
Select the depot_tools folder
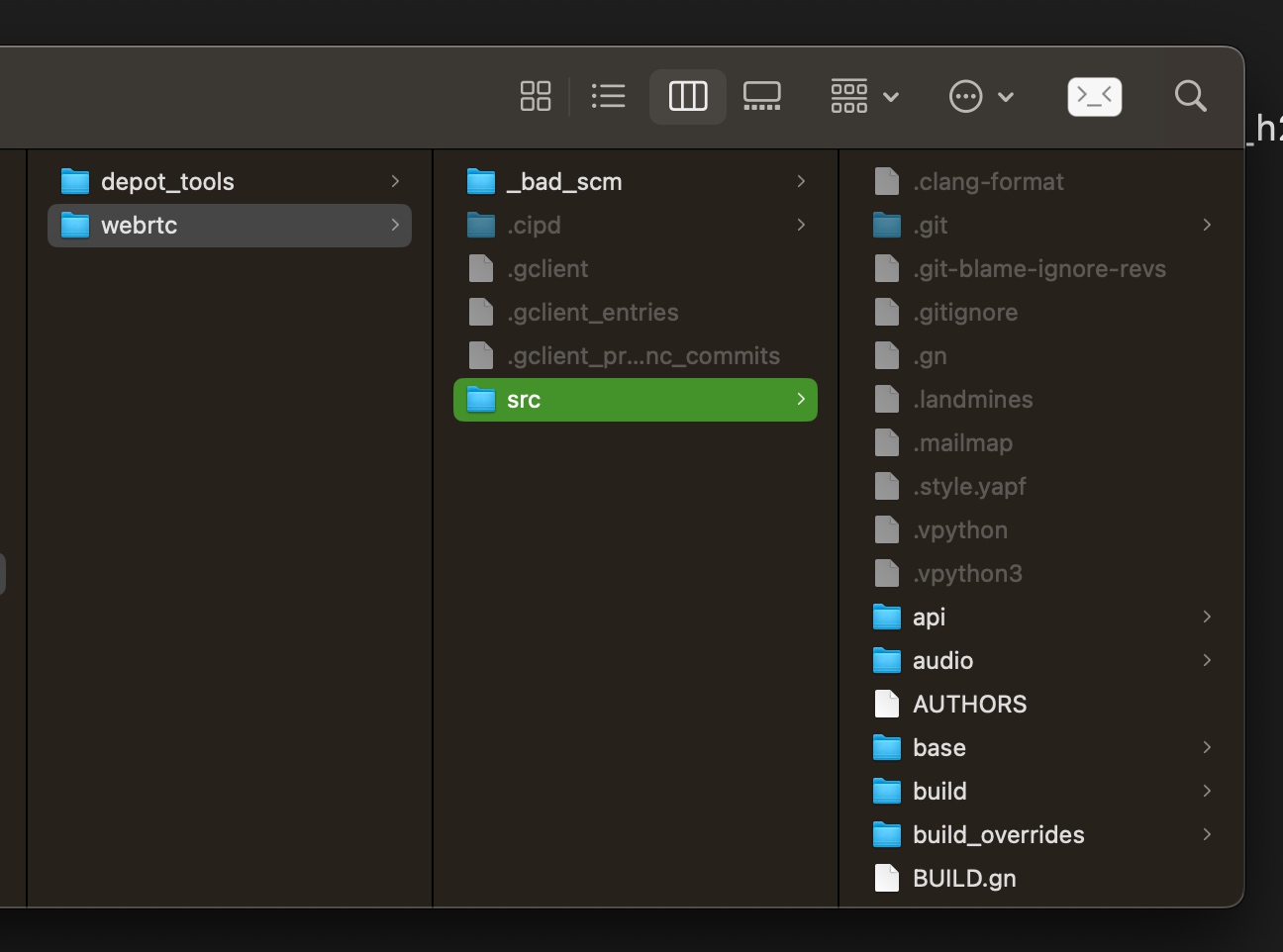[167, 182]
